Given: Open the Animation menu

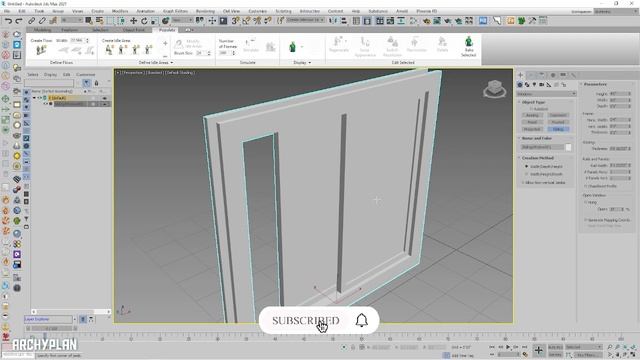Looking at the screenshot, I should [145, 11].
